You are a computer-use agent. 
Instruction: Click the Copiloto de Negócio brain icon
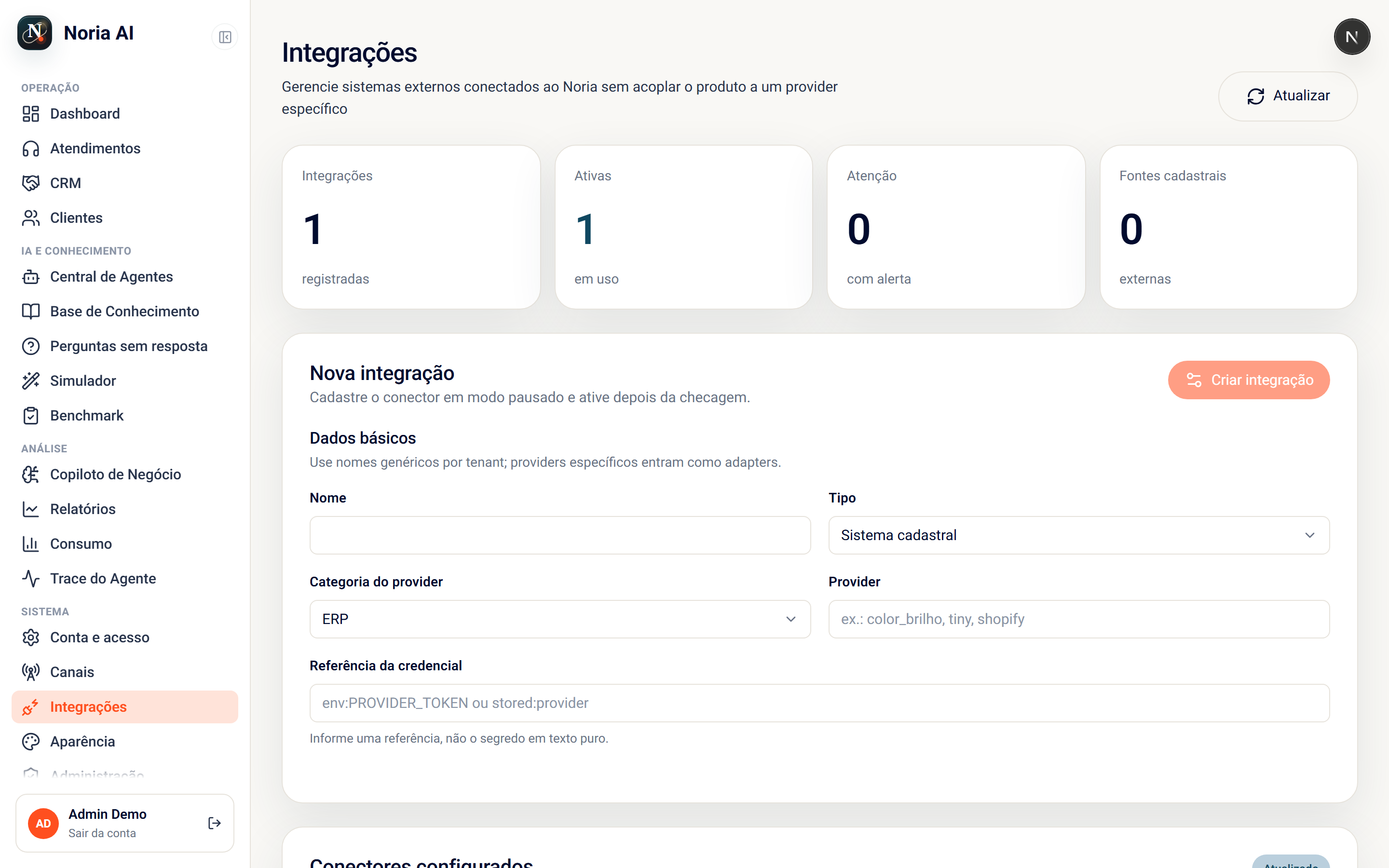click(31, 475)
